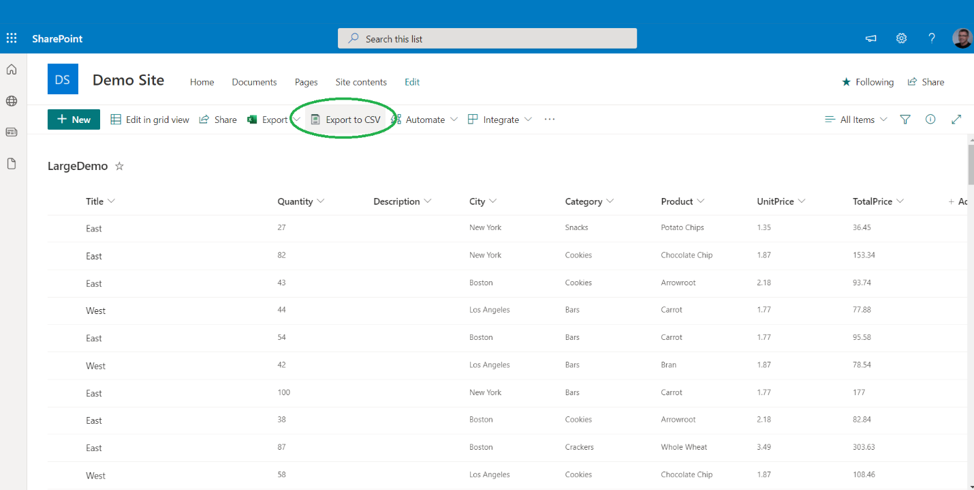Viewport: 974px width, 490px height.
Task: Open the Documents navigation tab
Action: pos(254,82)
